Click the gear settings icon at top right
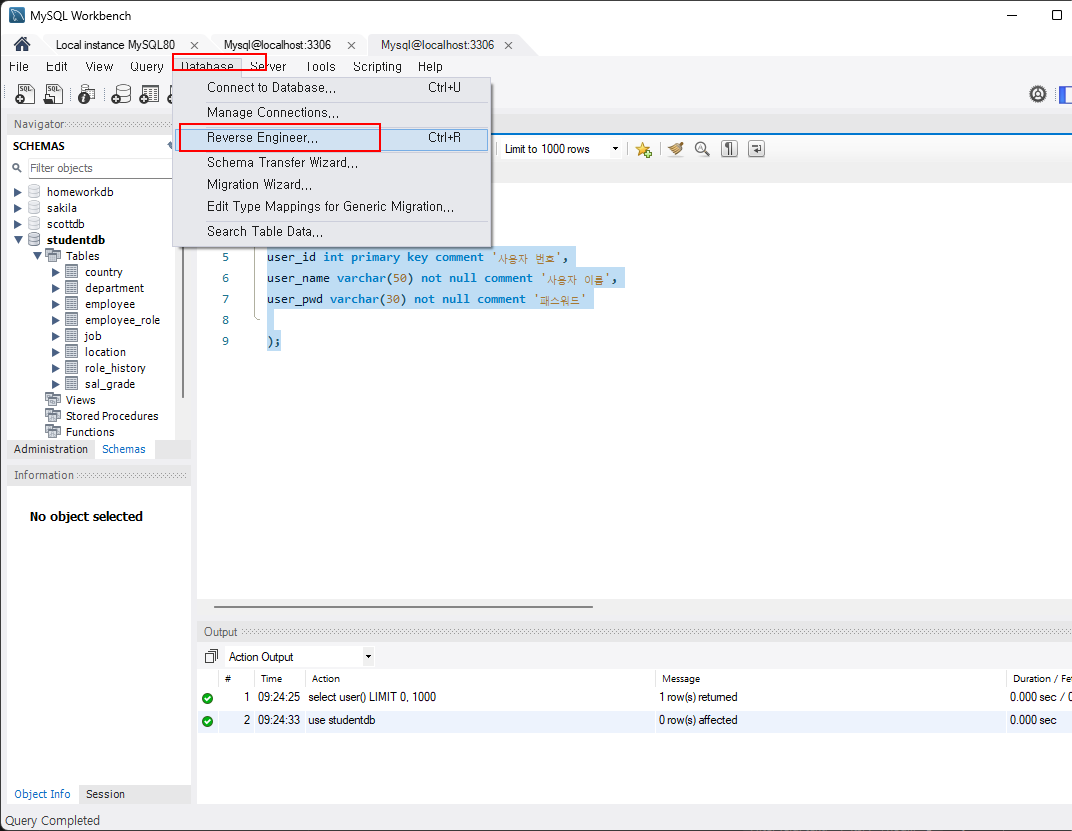 click(x=1038, y=94)
